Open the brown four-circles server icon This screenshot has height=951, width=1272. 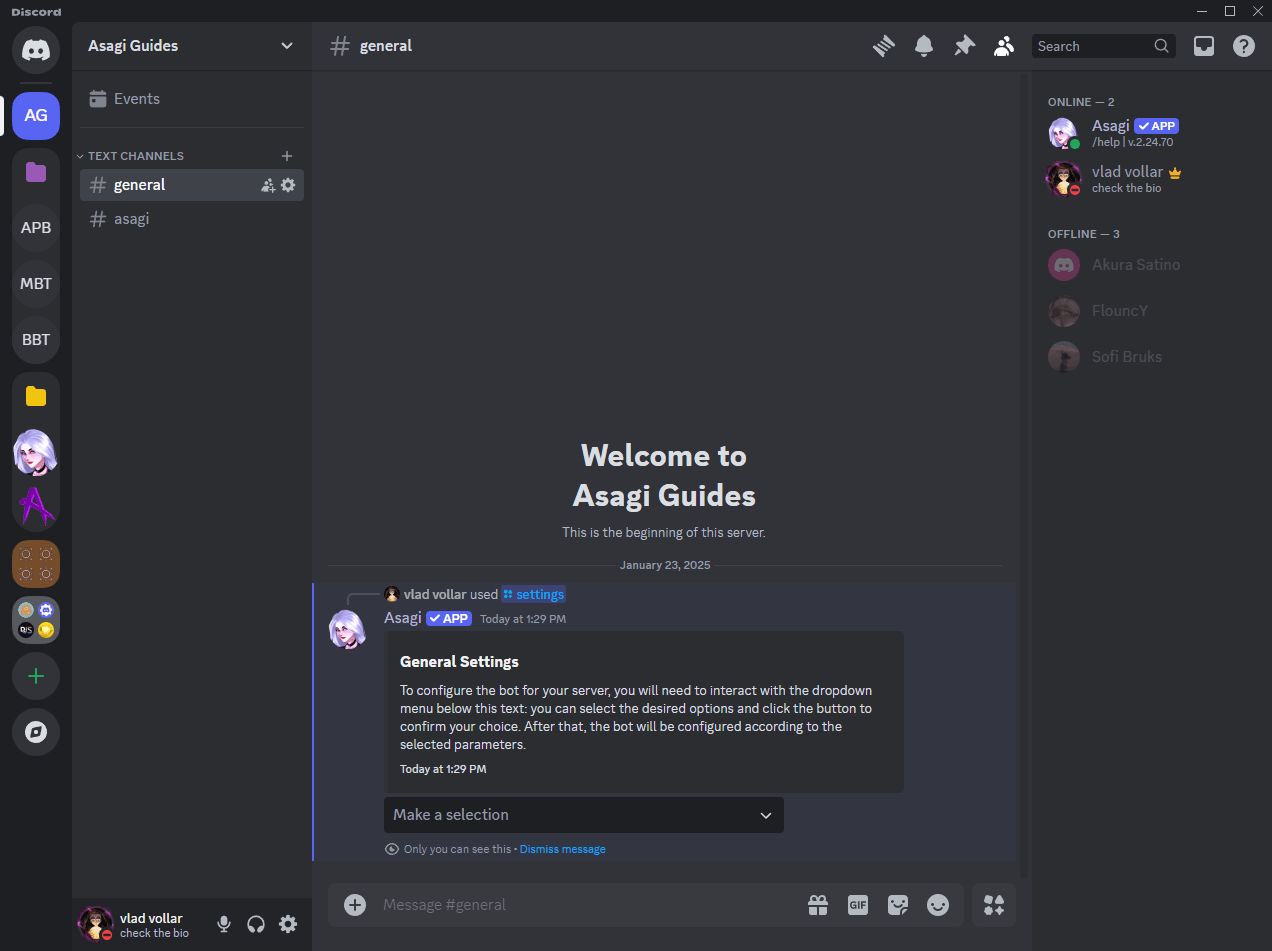tap(36, 564)
